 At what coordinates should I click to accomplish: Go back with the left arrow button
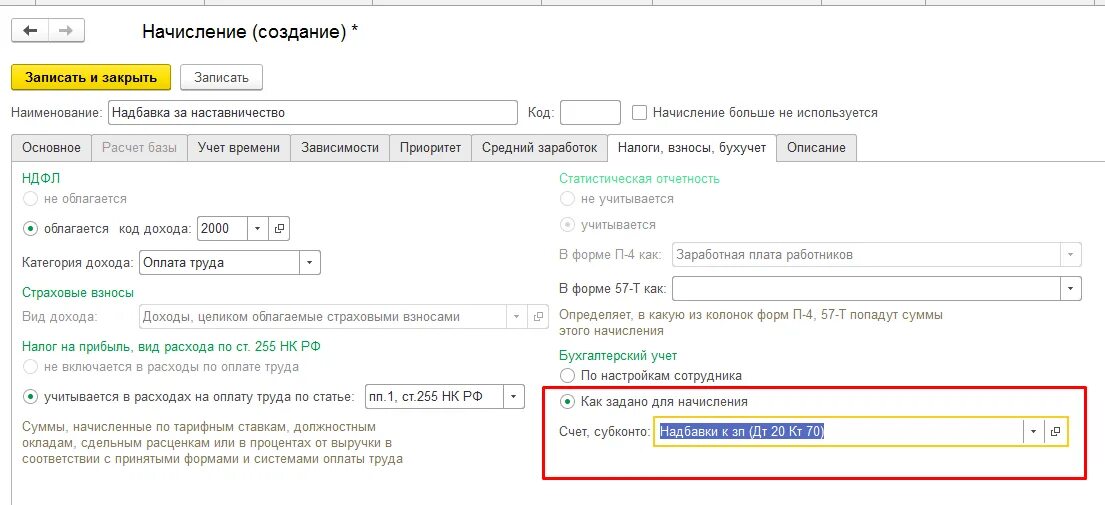point(30,31)
